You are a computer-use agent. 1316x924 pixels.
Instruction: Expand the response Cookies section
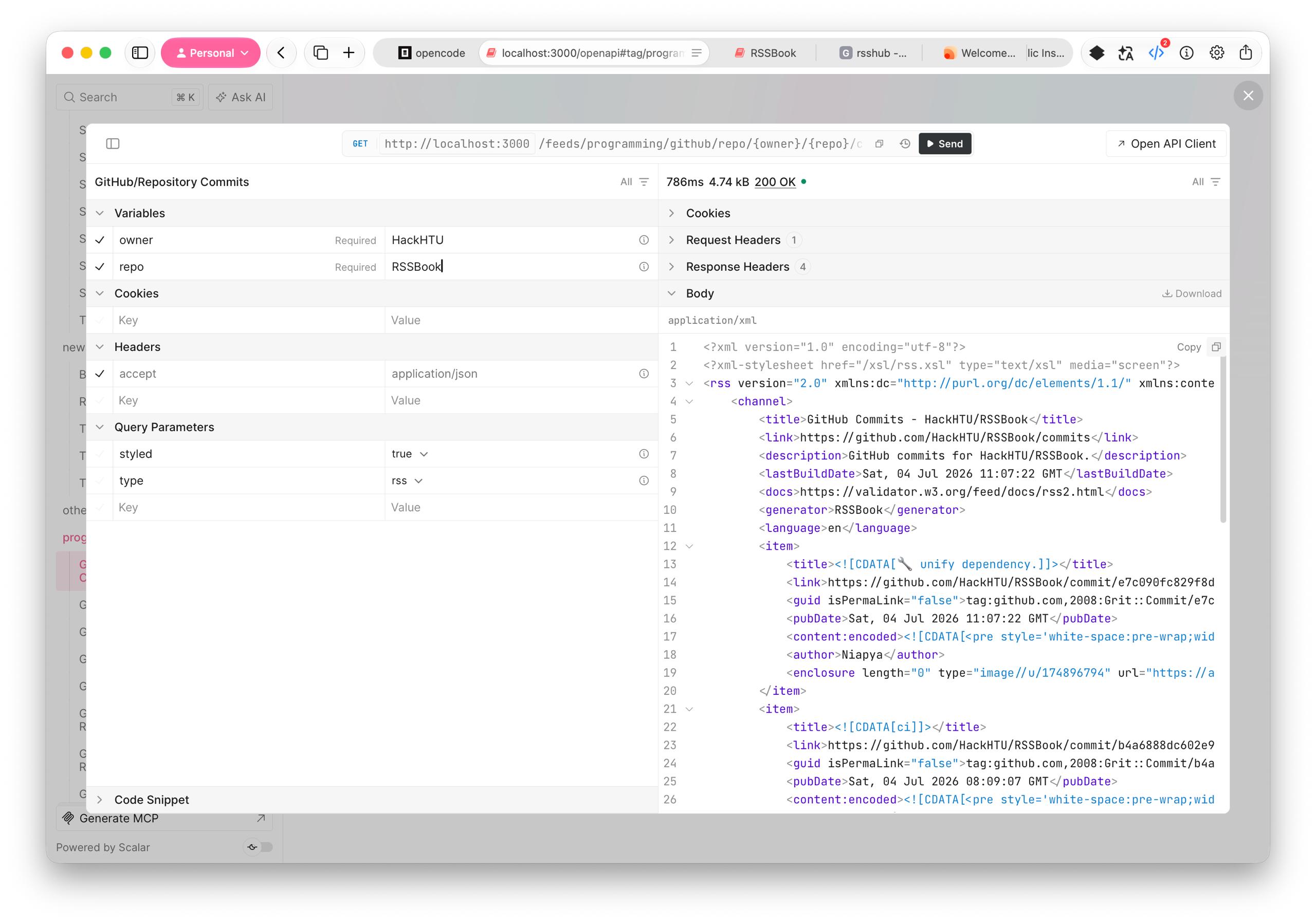(671, 213)
